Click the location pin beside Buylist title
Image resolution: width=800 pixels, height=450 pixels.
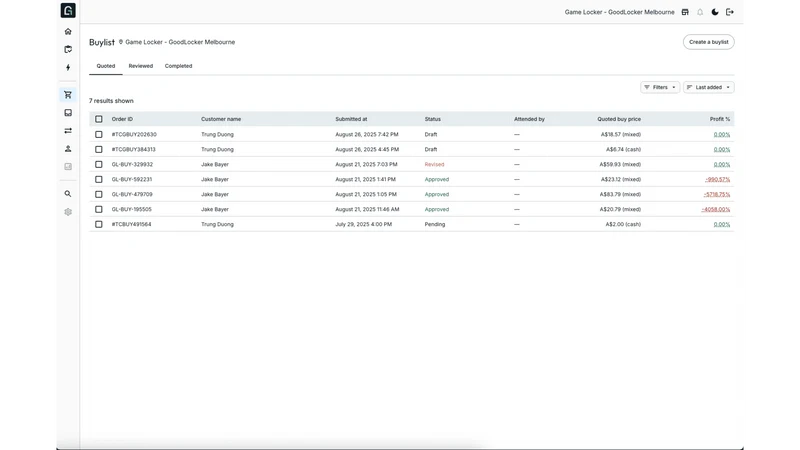[121, 42]
